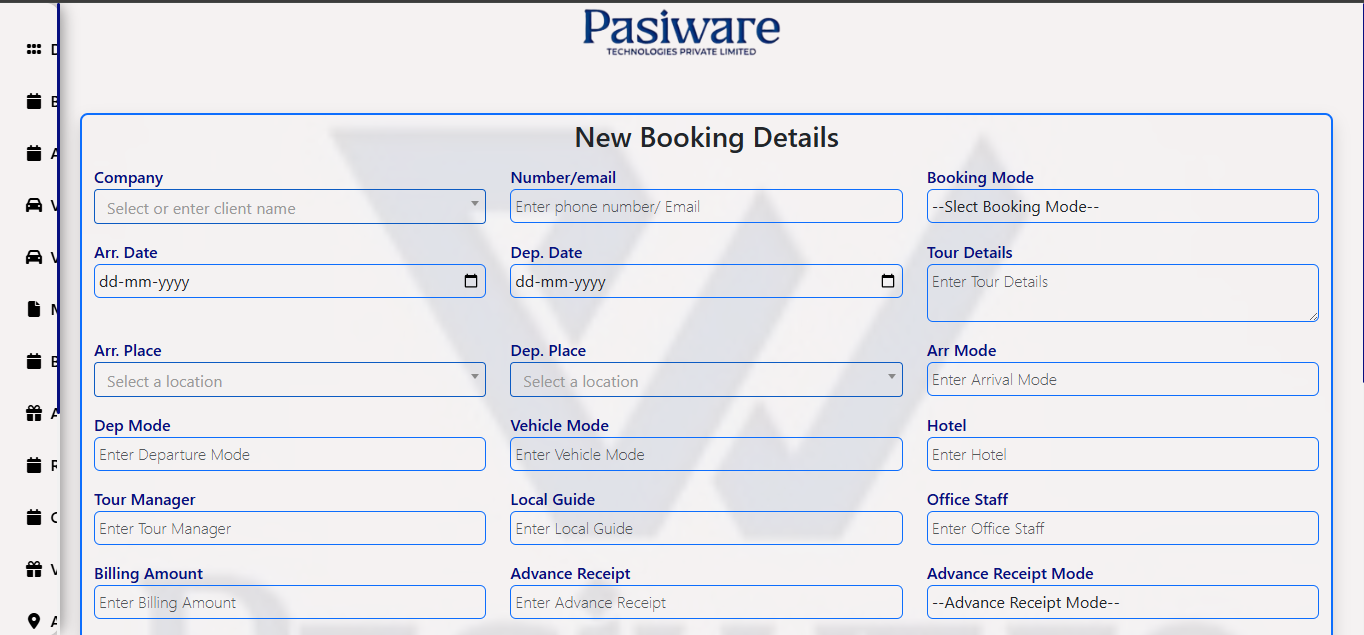1364x635 pixels.
Task: Click the Pasiware logo at the top
Action: click(x=681, y=31)
